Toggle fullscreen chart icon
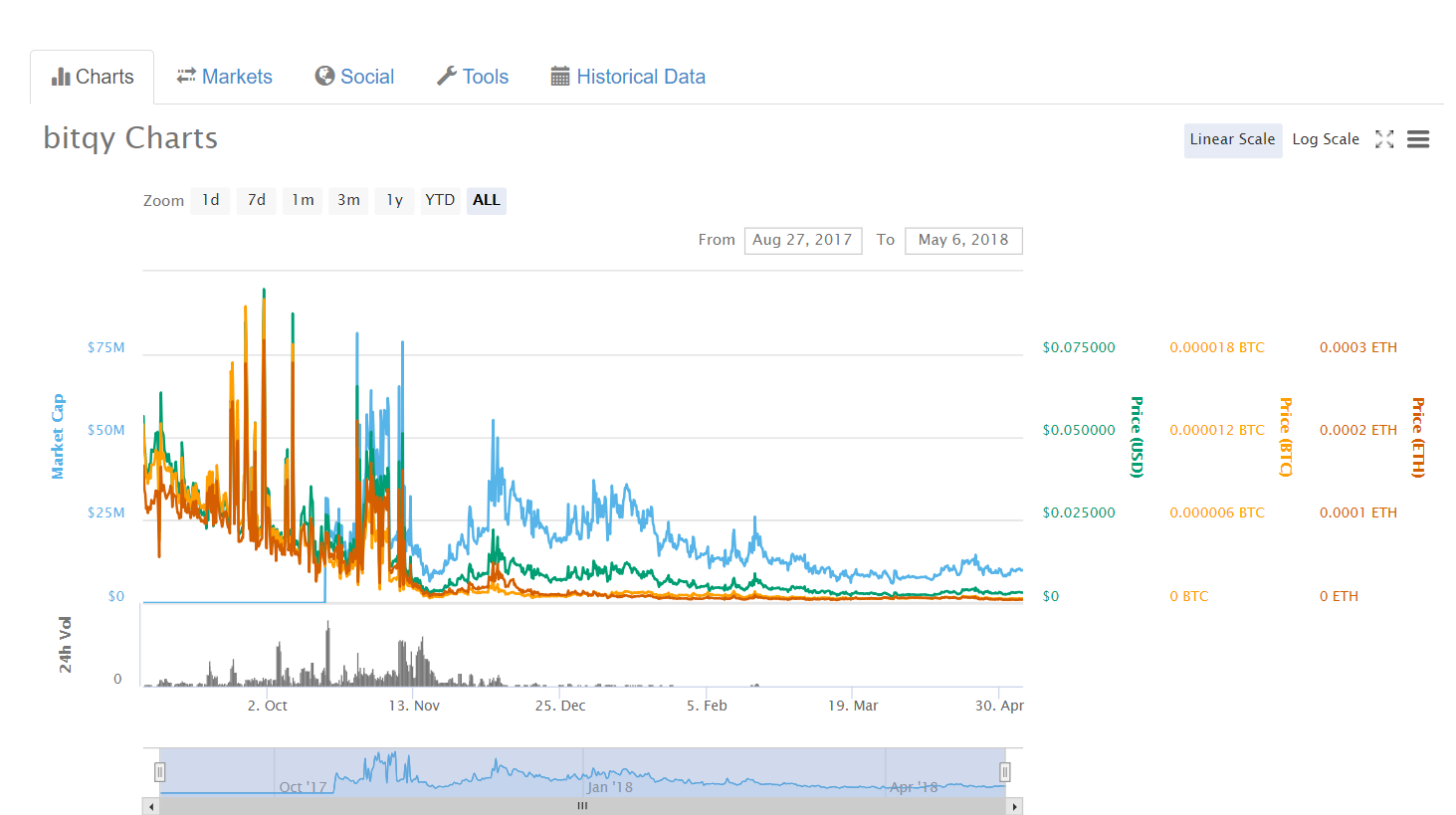 click(x=1384, y=139)
